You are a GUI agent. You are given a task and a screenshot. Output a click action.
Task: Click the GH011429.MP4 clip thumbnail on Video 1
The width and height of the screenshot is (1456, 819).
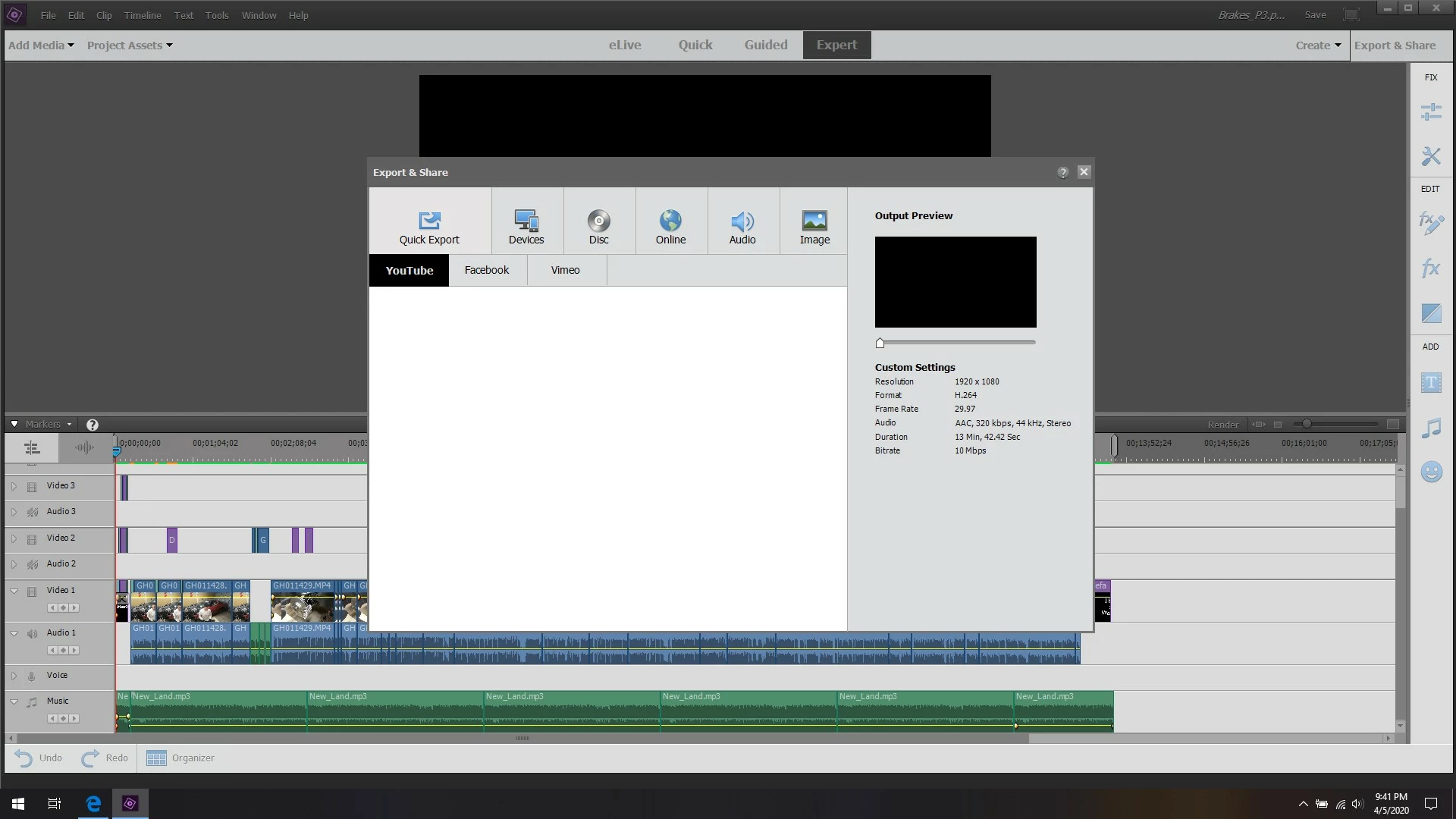click(x=302, y=607)
